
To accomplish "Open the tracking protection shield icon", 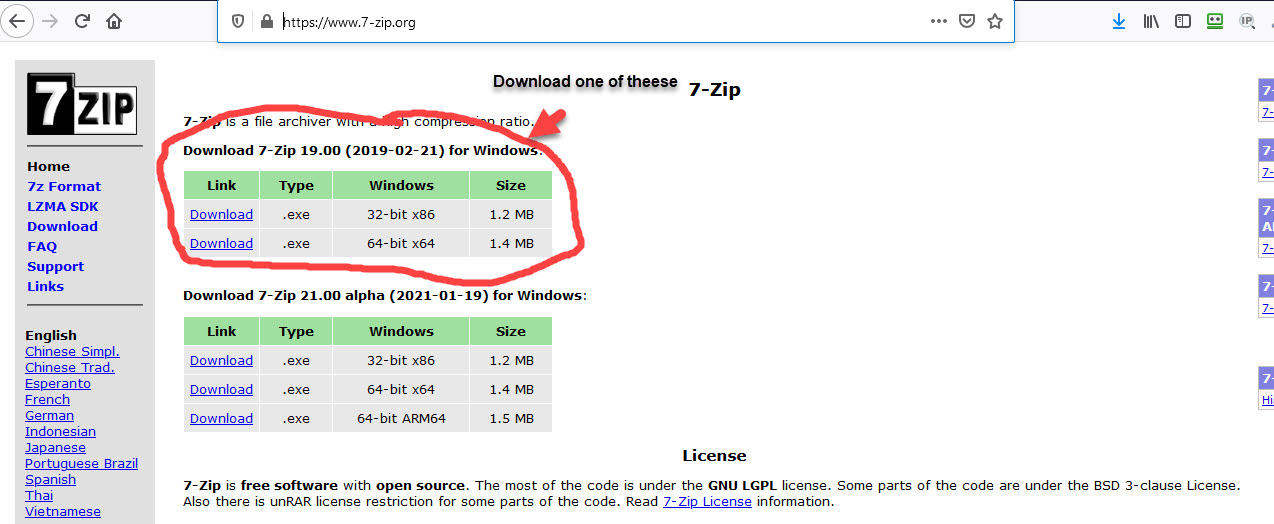I will 238,21.
